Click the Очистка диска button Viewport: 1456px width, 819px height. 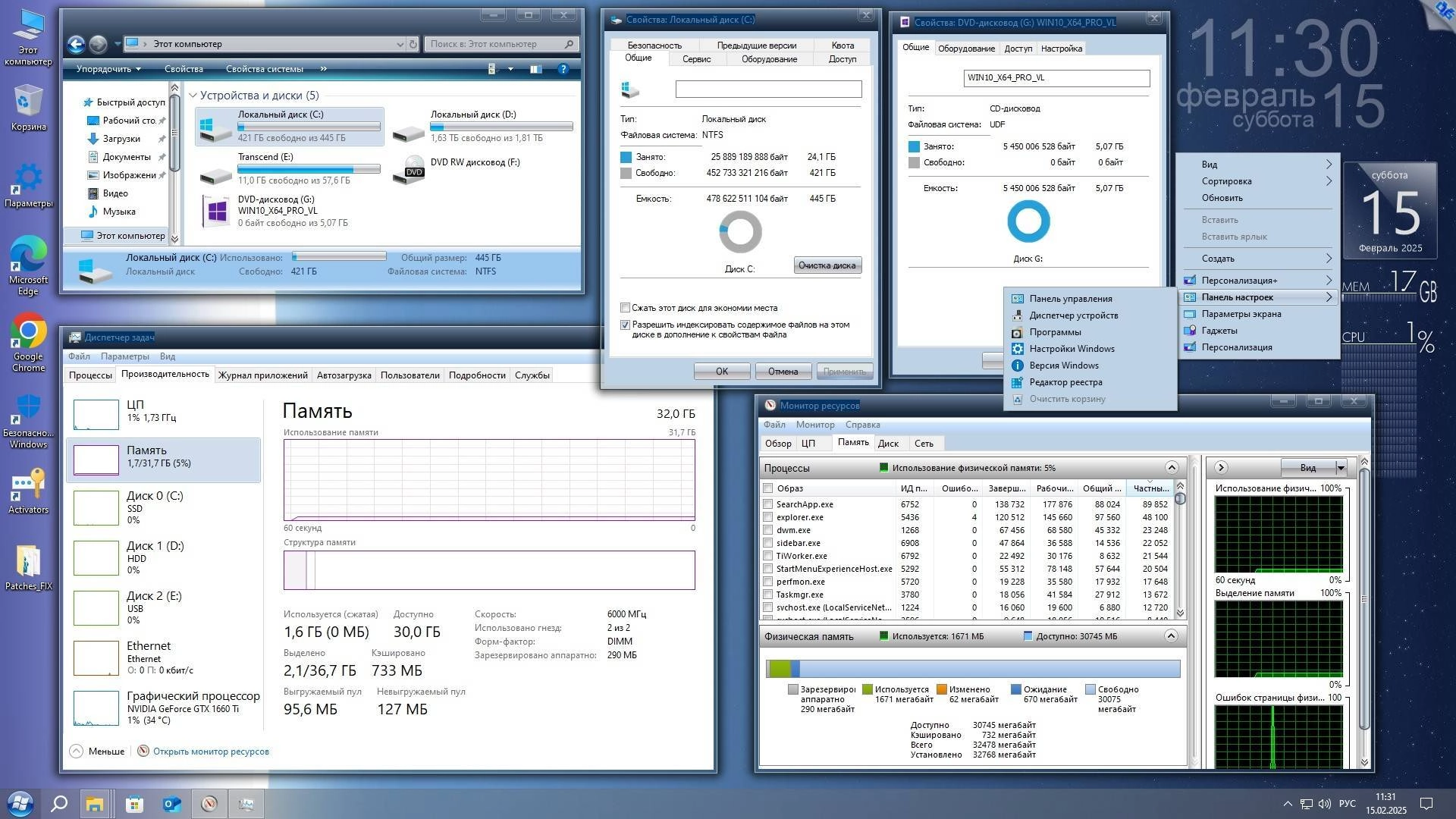pyautogui.click(x=827, y=265)
